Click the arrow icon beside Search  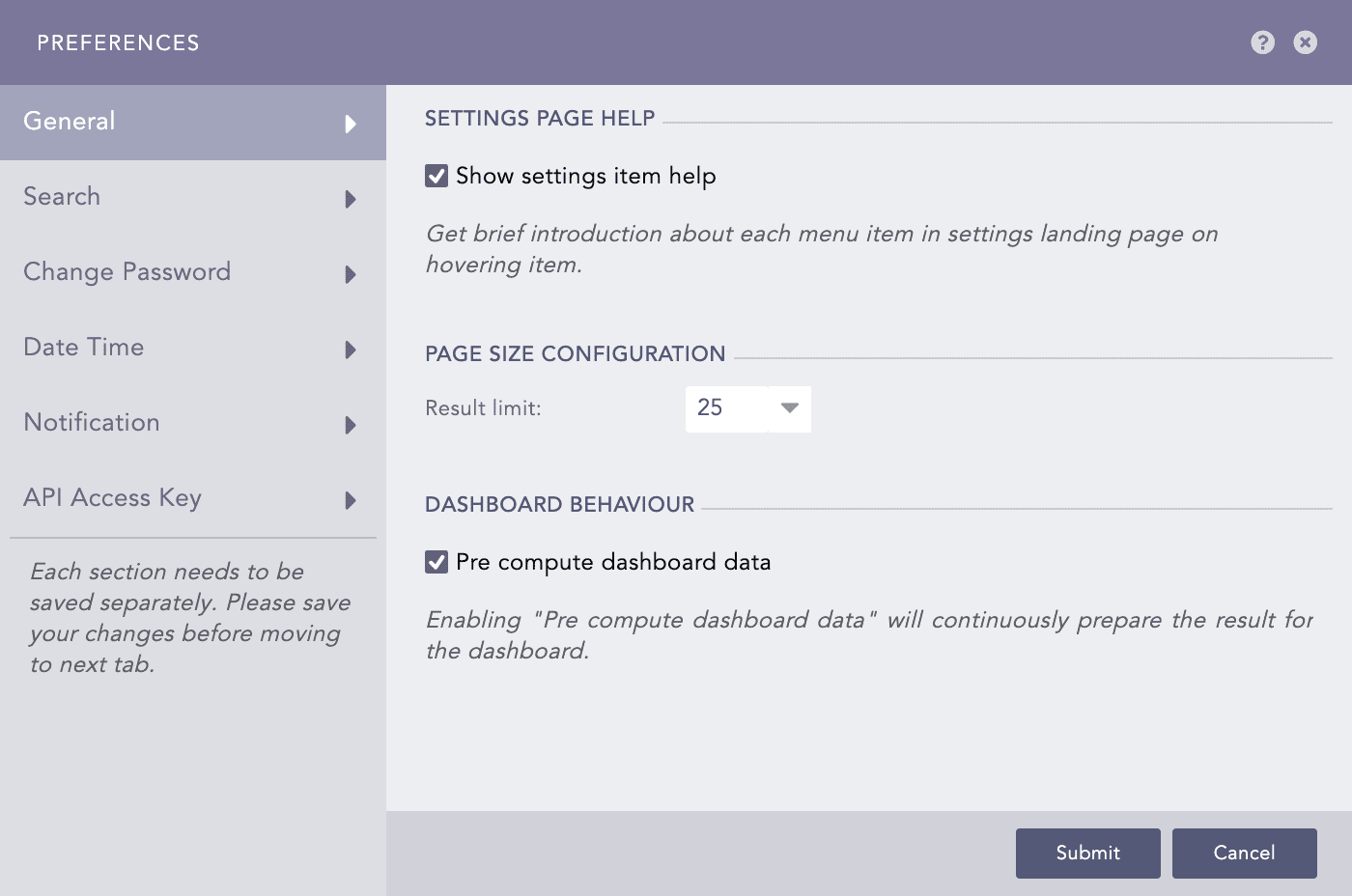[351, 199]
